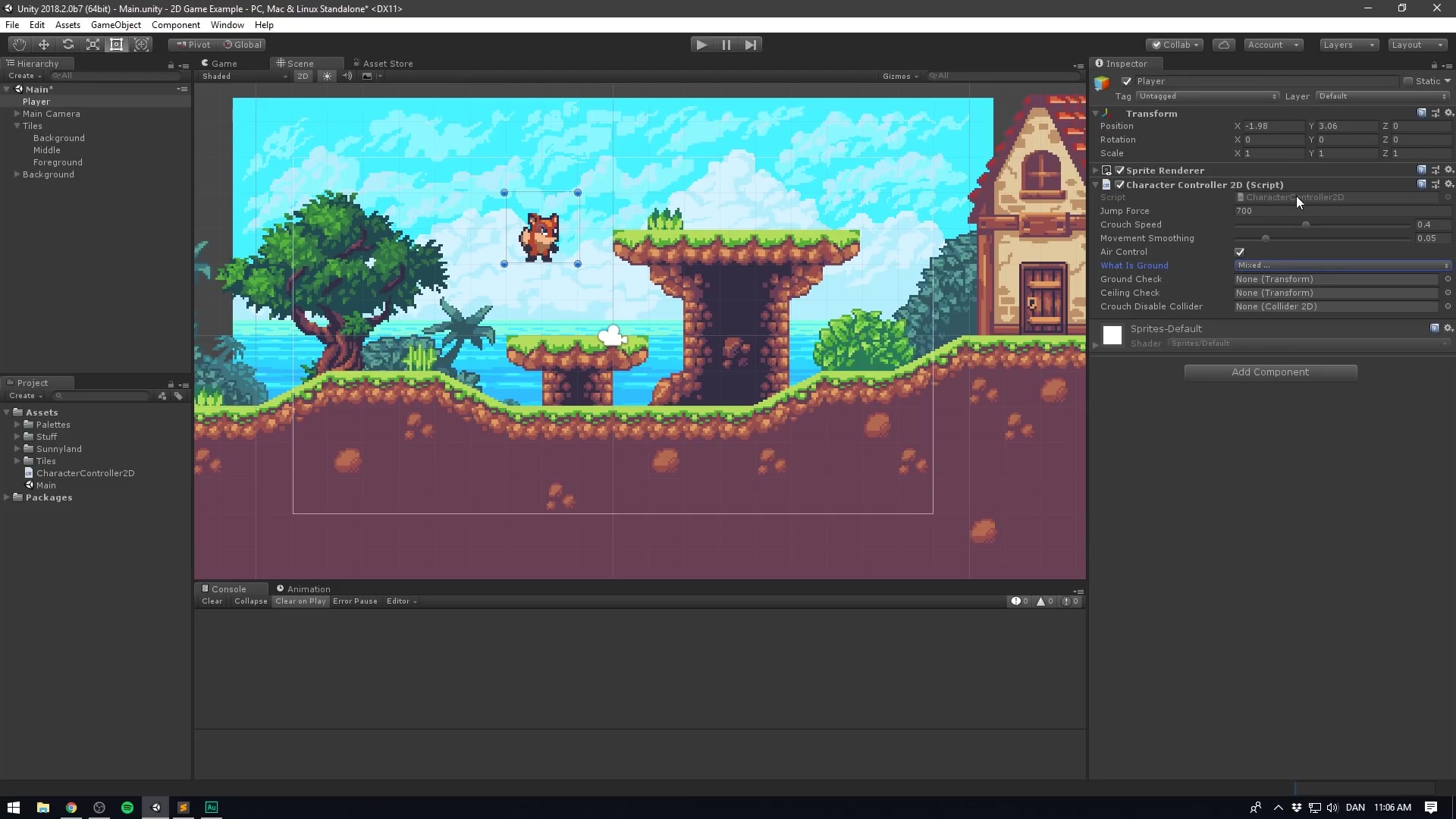Click the 2D view mode toggle icon
This screenshot has width=1456, height=819.
tap(303, 76)
